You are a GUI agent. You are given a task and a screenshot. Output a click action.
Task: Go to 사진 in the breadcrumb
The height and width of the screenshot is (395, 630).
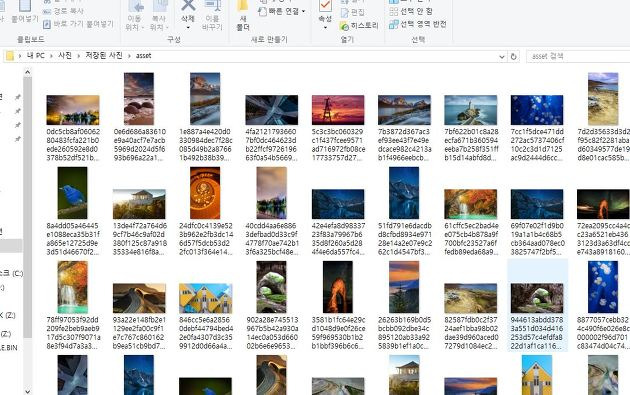[65, 55]
